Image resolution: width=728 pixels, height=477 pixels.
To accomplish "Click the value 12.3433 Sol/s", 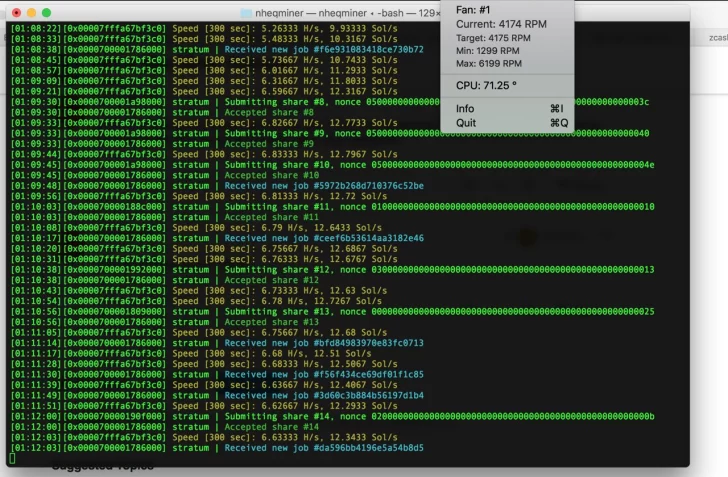I will click(364, 438).
